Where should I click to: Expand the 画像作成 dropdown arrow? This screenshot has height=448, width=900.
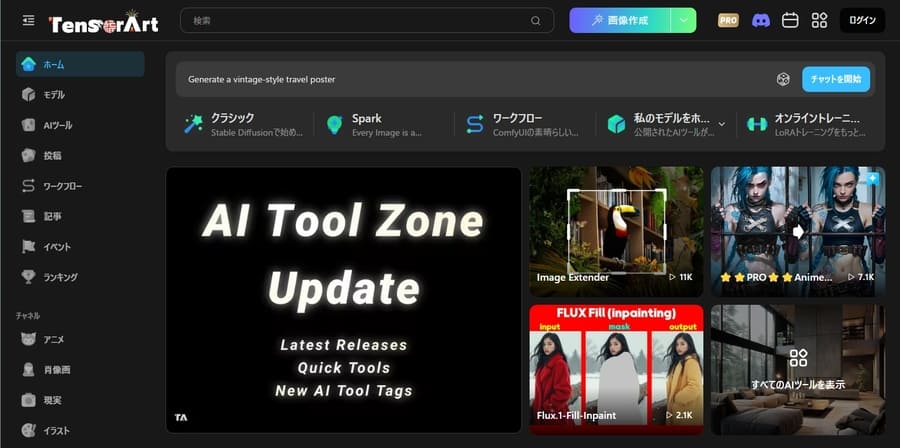click(x=683, y=21)
